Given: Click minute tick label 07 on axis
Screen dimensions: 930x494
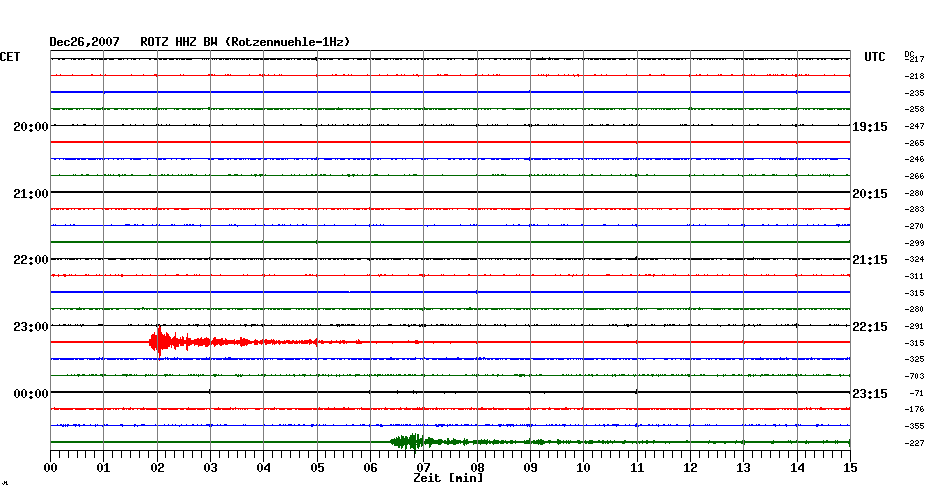Looking at the screenshot, I should pyautogui.click(x=423, y=467).
